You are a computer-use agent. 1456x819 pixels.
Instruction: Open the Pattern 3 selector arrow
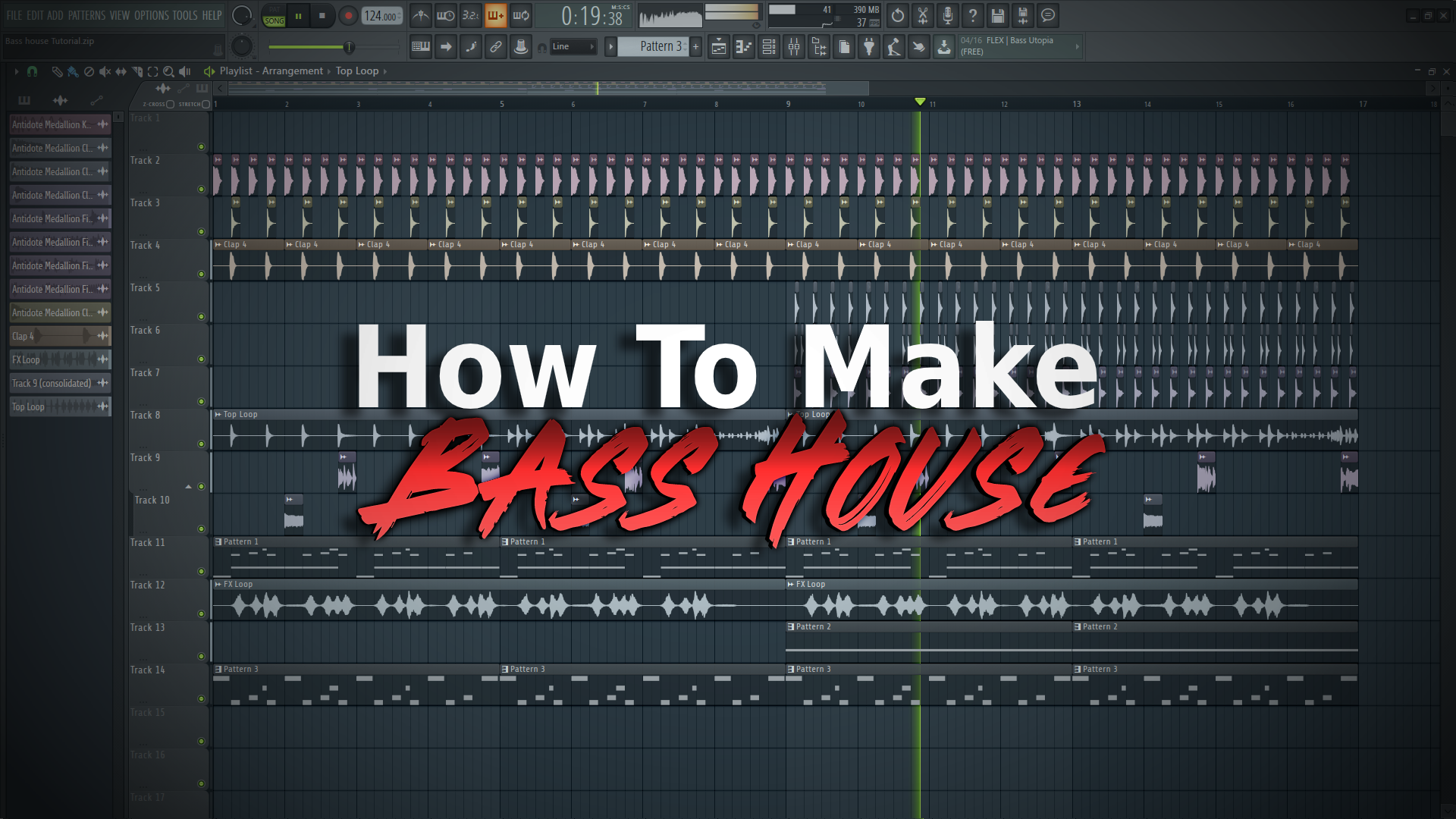(611, 46)
